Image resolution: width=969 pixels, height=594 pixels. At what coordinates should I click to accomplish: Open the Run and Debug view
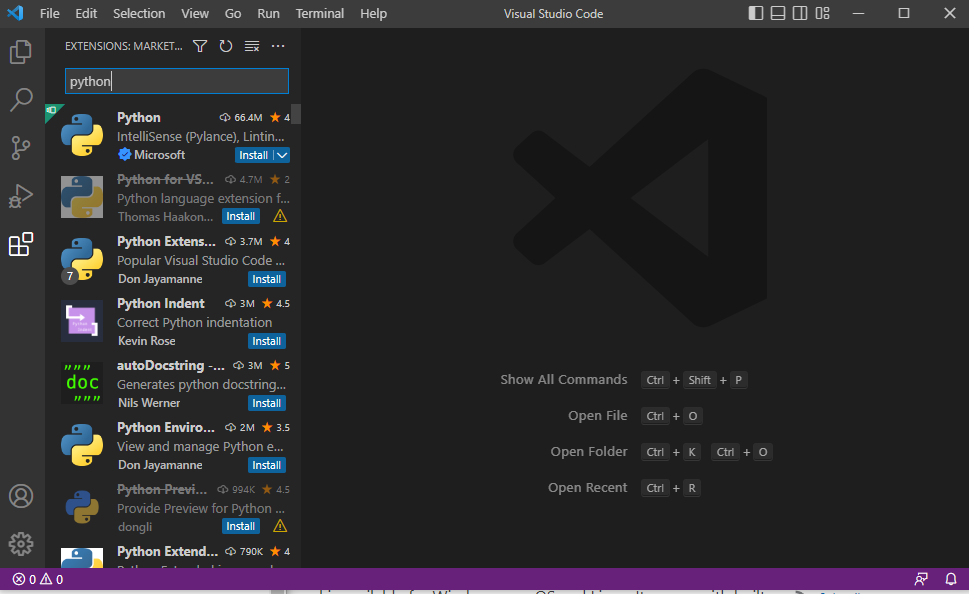click(x=20, y=196)
